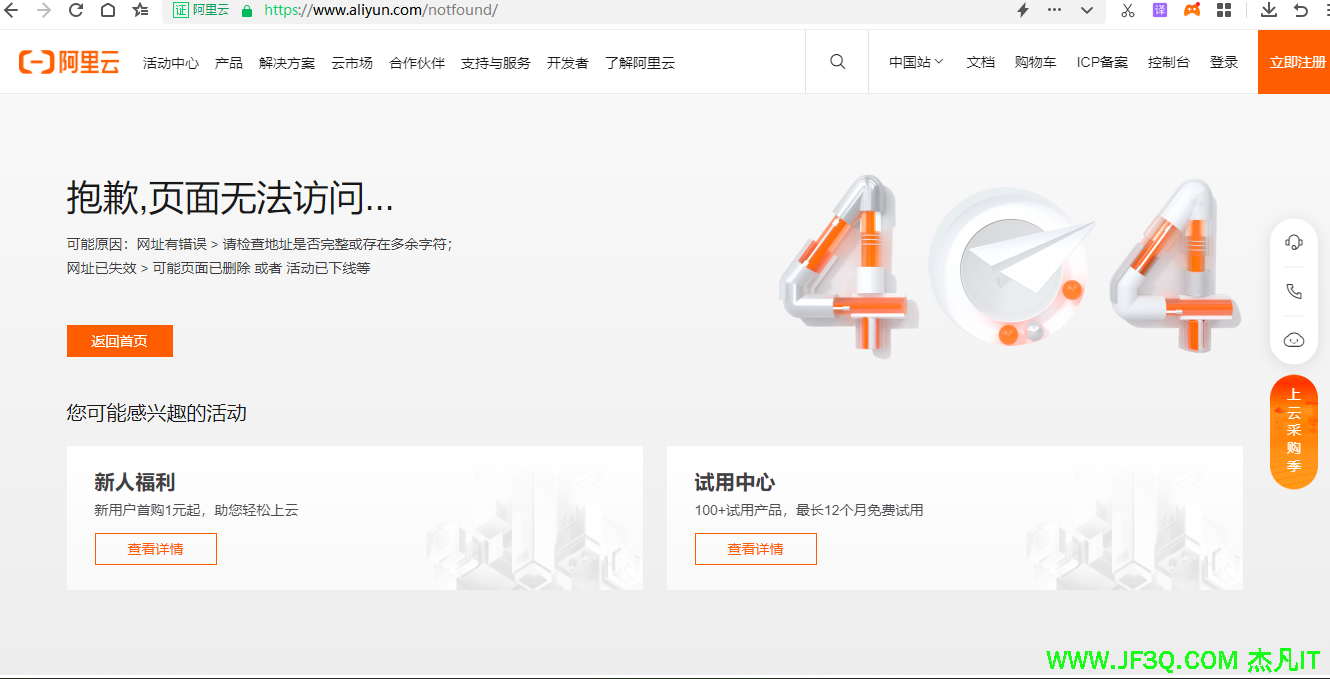1330x679 pixels.
Task: Click the purple translate extension icon
Action: [x=1160, y=10]
